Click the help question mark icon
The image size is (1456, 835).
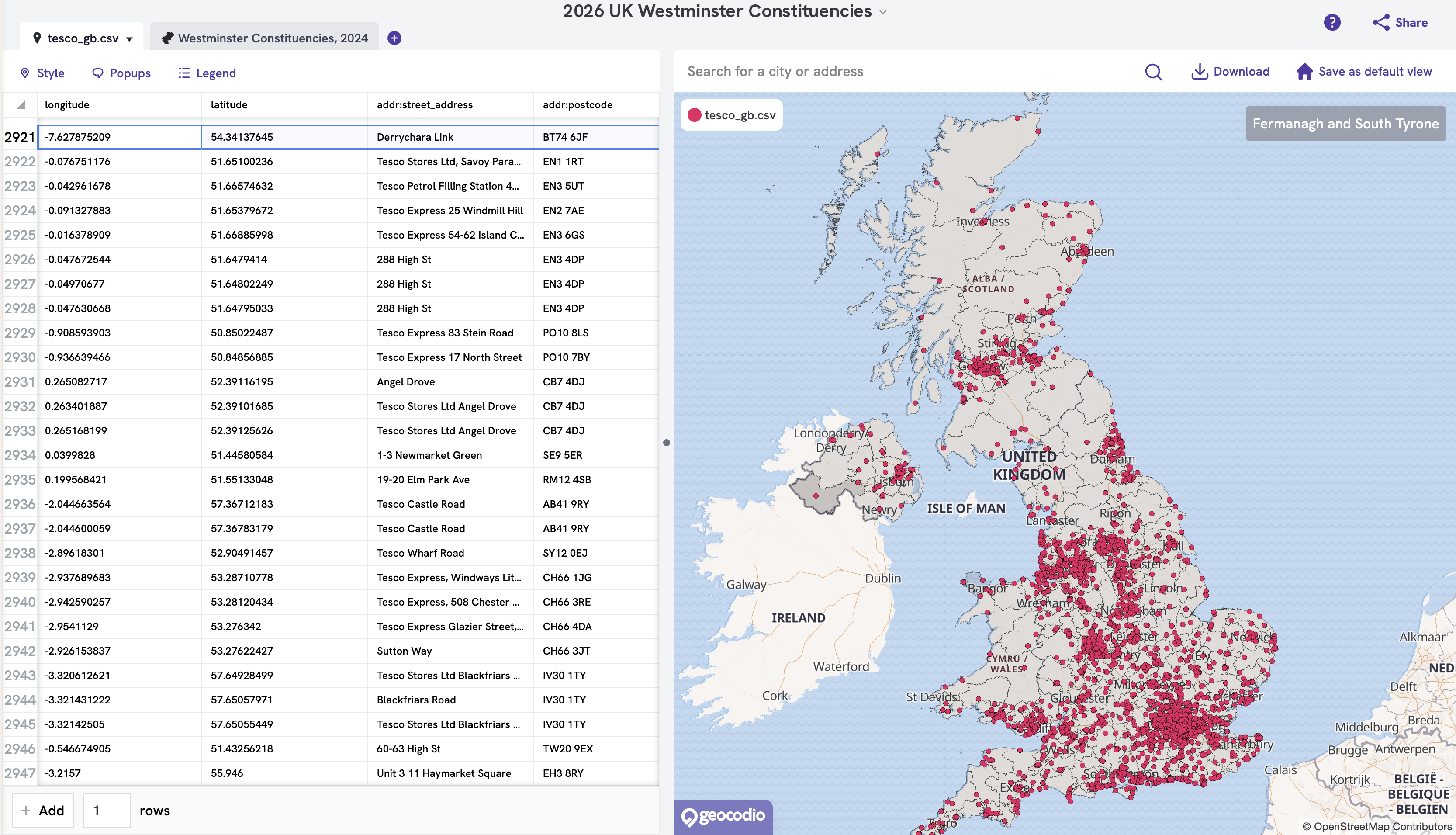[1332, 22]
